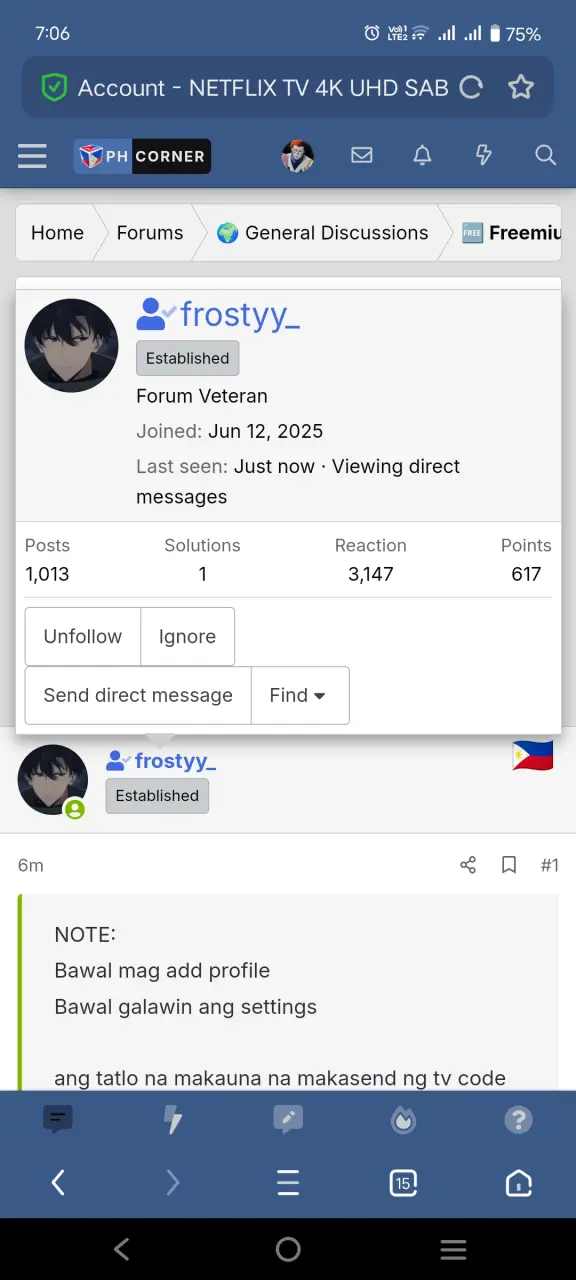Open the frostyy_ profile name link in the popup
Screen dimensions: 576x1280
(240, 315)
